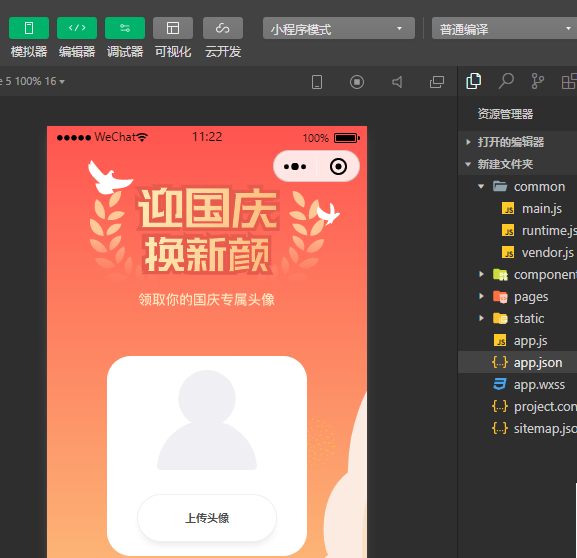Detach simulator with the window pop-out icon
Viewport: 577px width, 558px height.
pyautogui.click(x=437, y=82)
